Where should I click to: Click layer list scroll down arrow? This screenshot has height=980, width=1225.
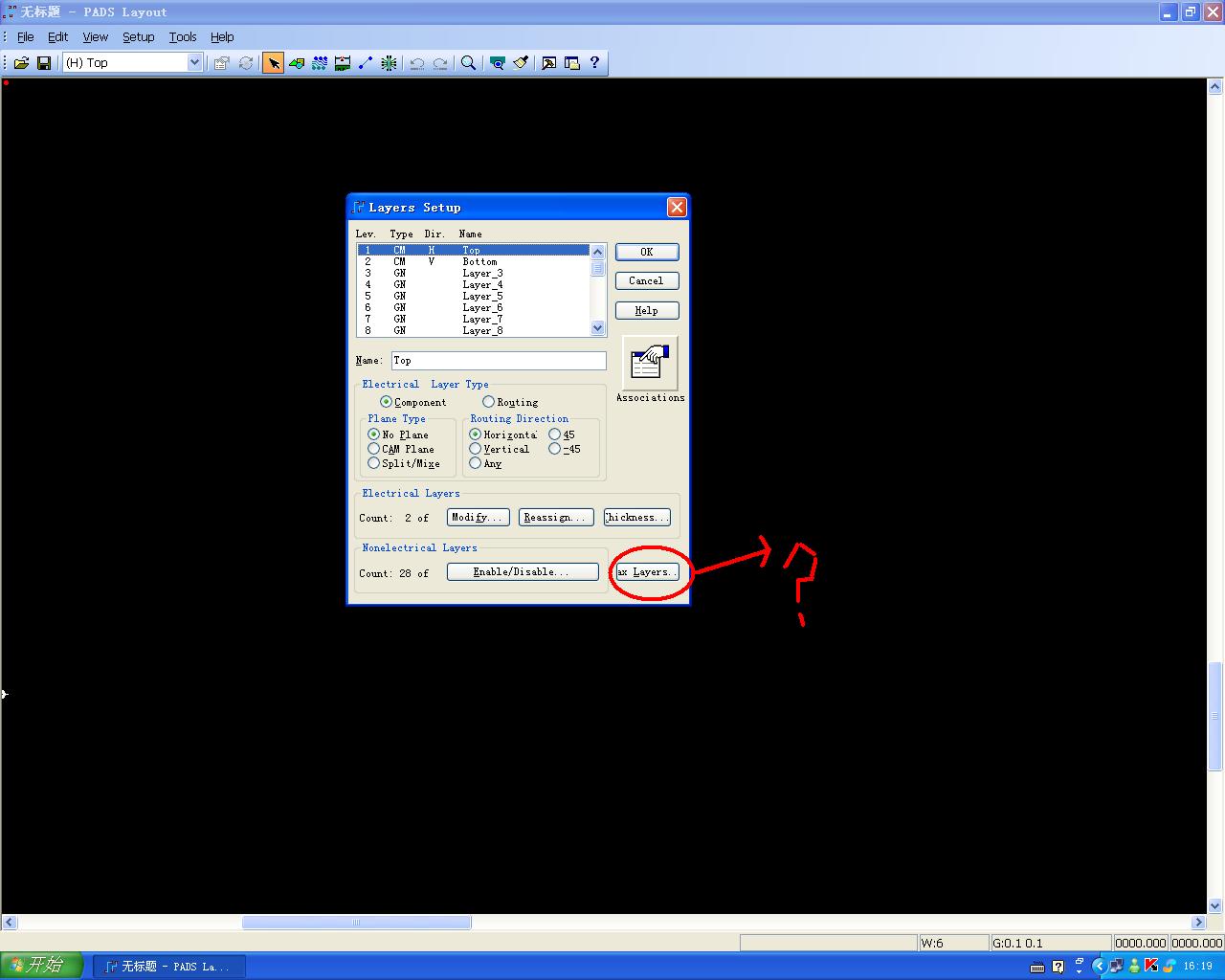point(598,328)
